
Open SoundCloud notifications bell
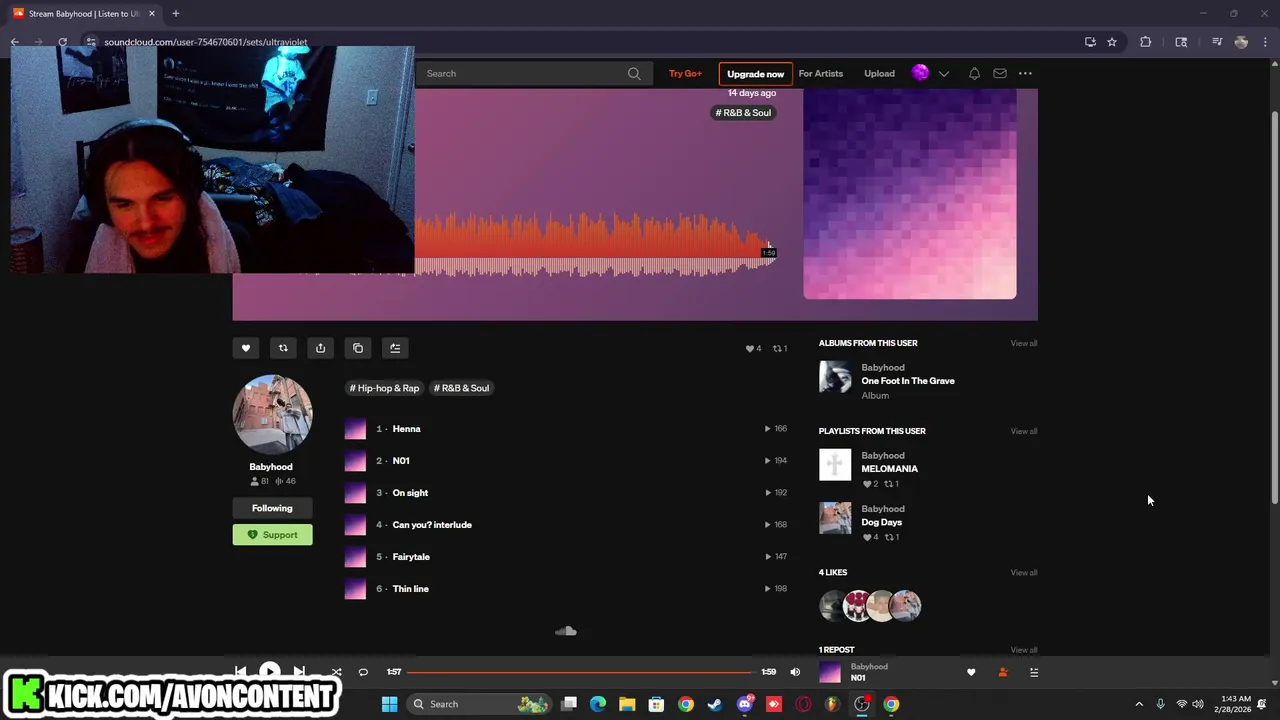[x=974, y=73]
